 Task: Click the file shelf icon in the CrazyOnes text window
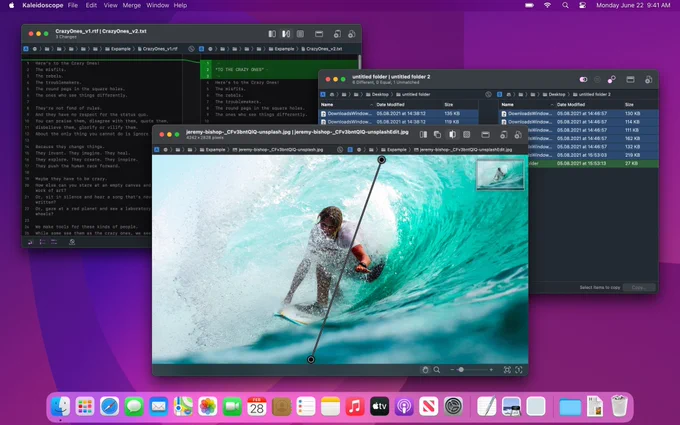pyautogui.click(x=319, y=34)
